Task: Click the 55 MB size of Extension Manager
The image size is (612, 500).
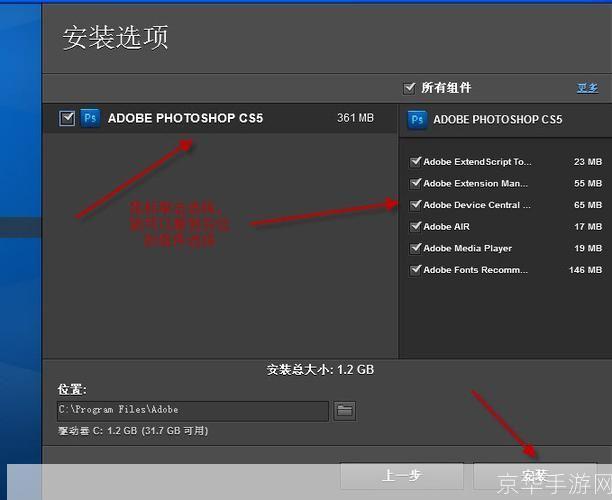Action: [x=588, y=183]
